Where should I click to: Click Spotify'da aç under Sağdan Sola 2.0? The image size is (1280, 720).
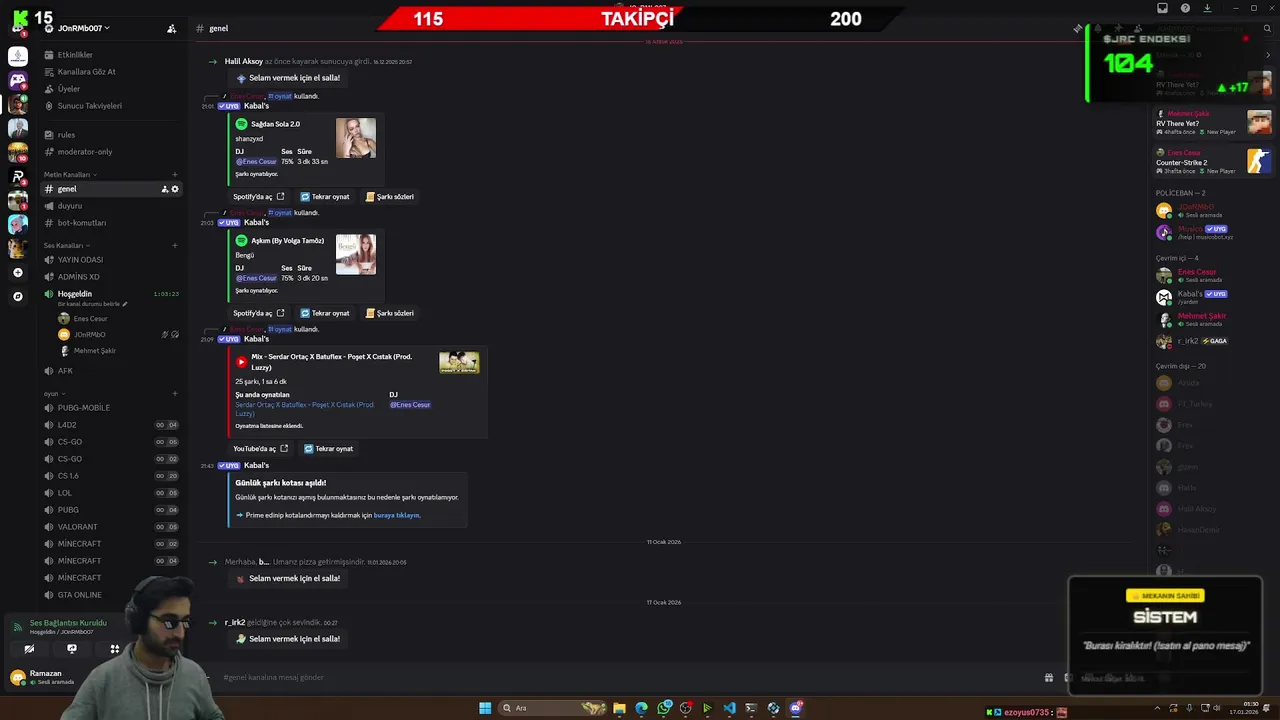[x=259, y=197]
